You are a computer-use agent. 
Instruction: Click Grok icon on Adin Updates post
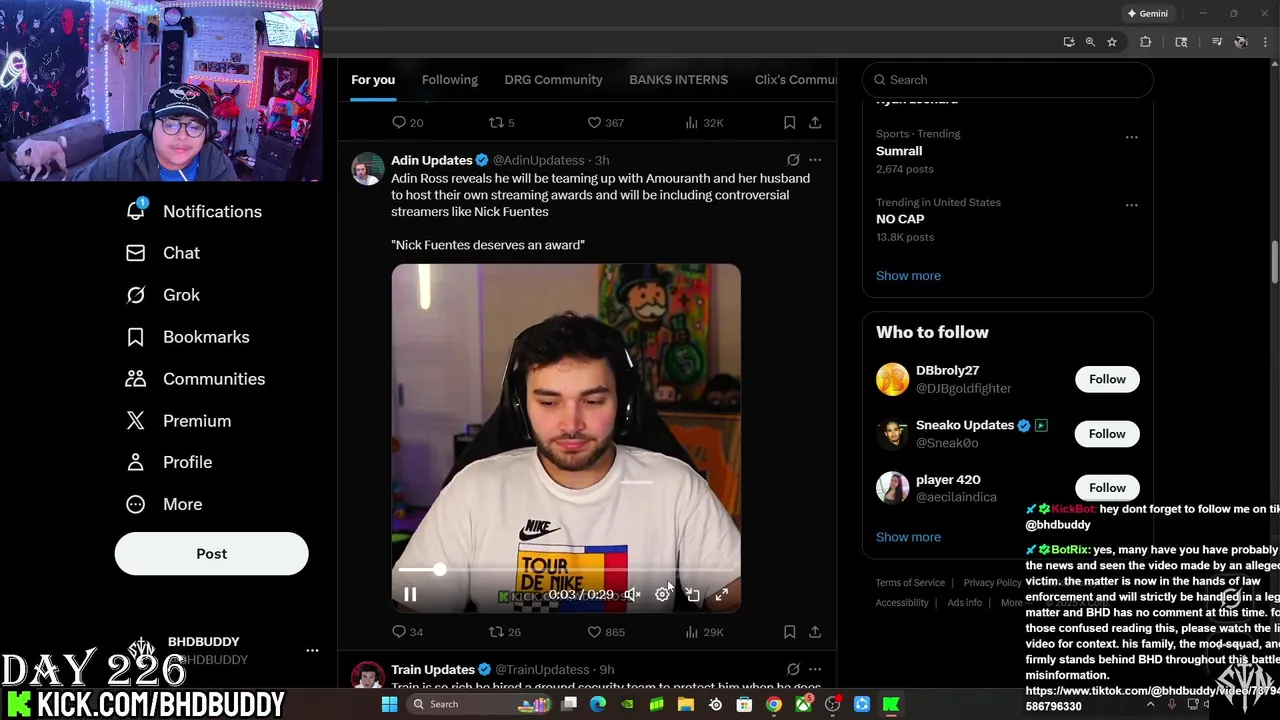click(x=793, y=160)
